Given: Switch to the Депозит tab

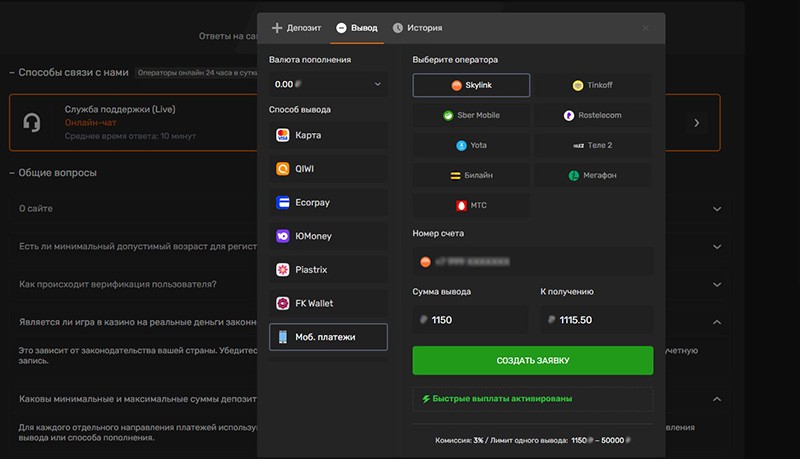Looking at the screenshot, I should pos(296,28).
